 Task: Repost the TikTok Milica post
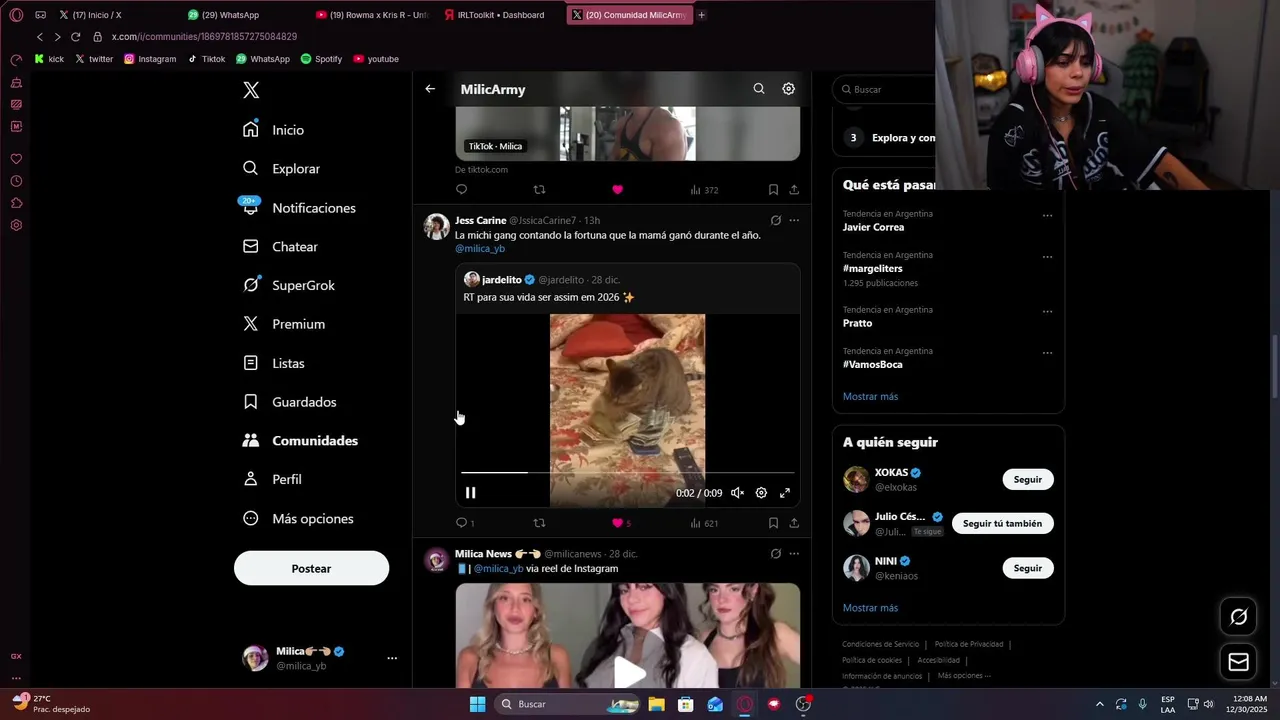click(539, 190)
